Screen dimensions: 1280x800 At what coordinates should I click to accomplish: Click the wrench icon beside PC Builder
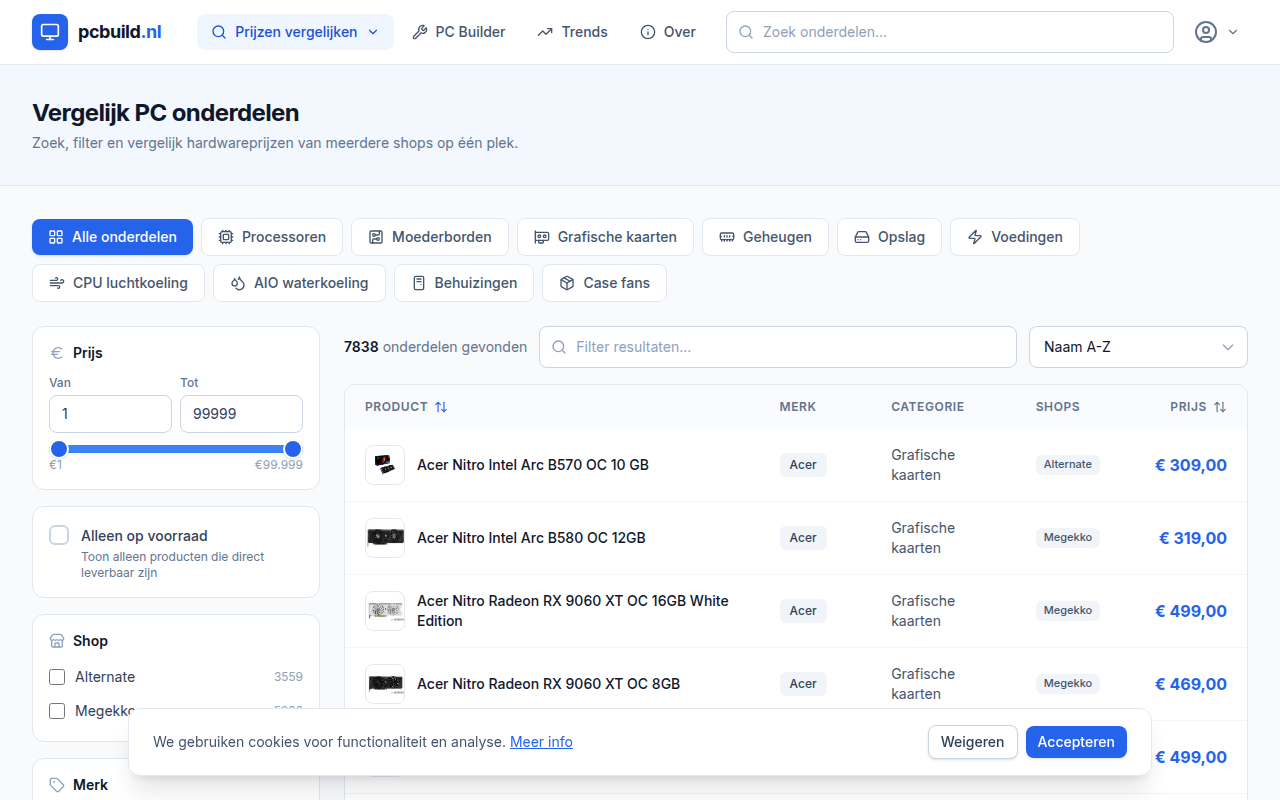(420, 32)
